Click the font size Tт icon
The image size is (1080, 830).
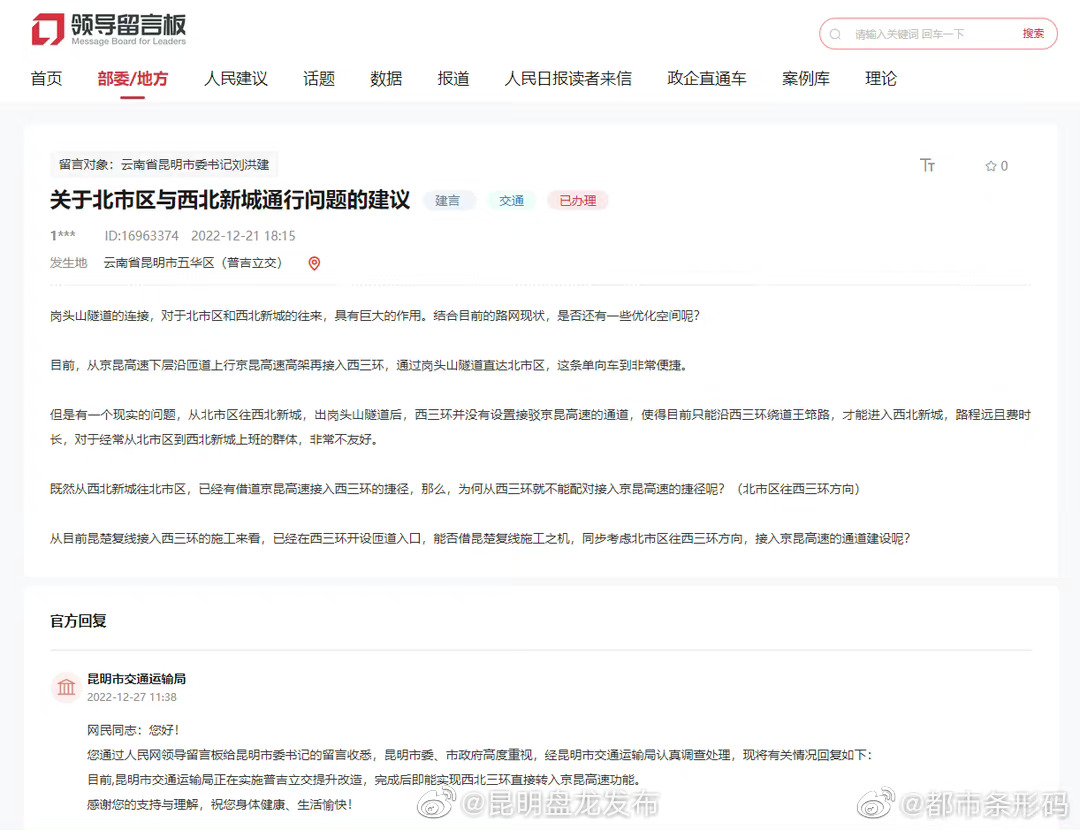(x=927, y=165)
